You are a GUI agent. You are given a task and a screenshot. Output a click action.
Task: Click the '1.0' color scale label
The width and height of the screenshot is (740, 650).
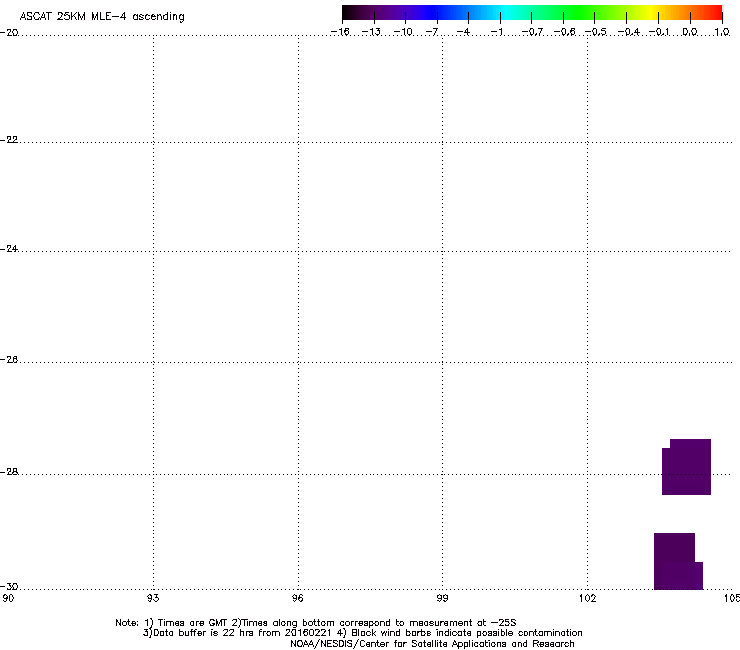coord(722,32)
